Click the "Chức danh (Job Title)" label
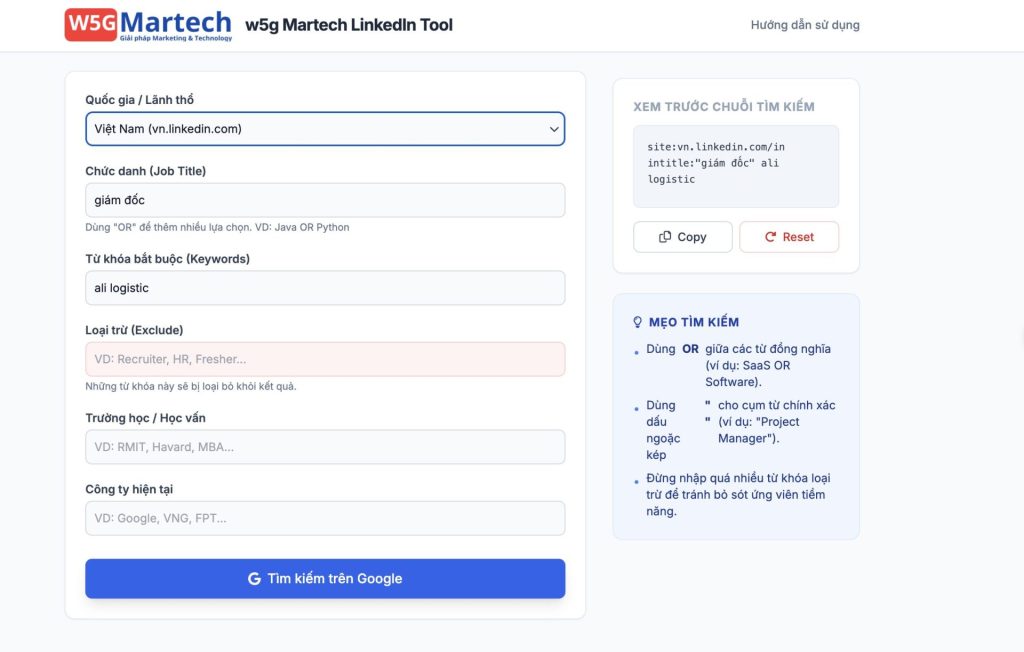This screenshot has width=1024, height=652. [146, 171]
